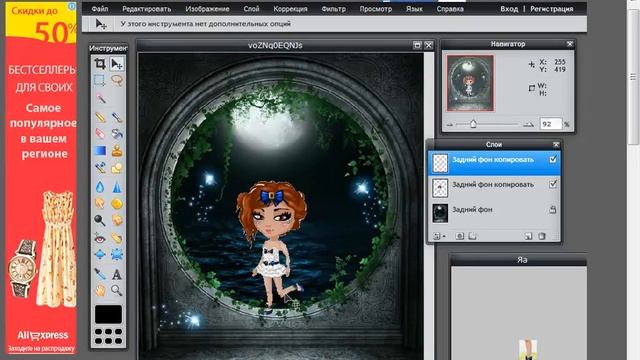
Task: Select the Blur water-drop tool
Action: 100,187
